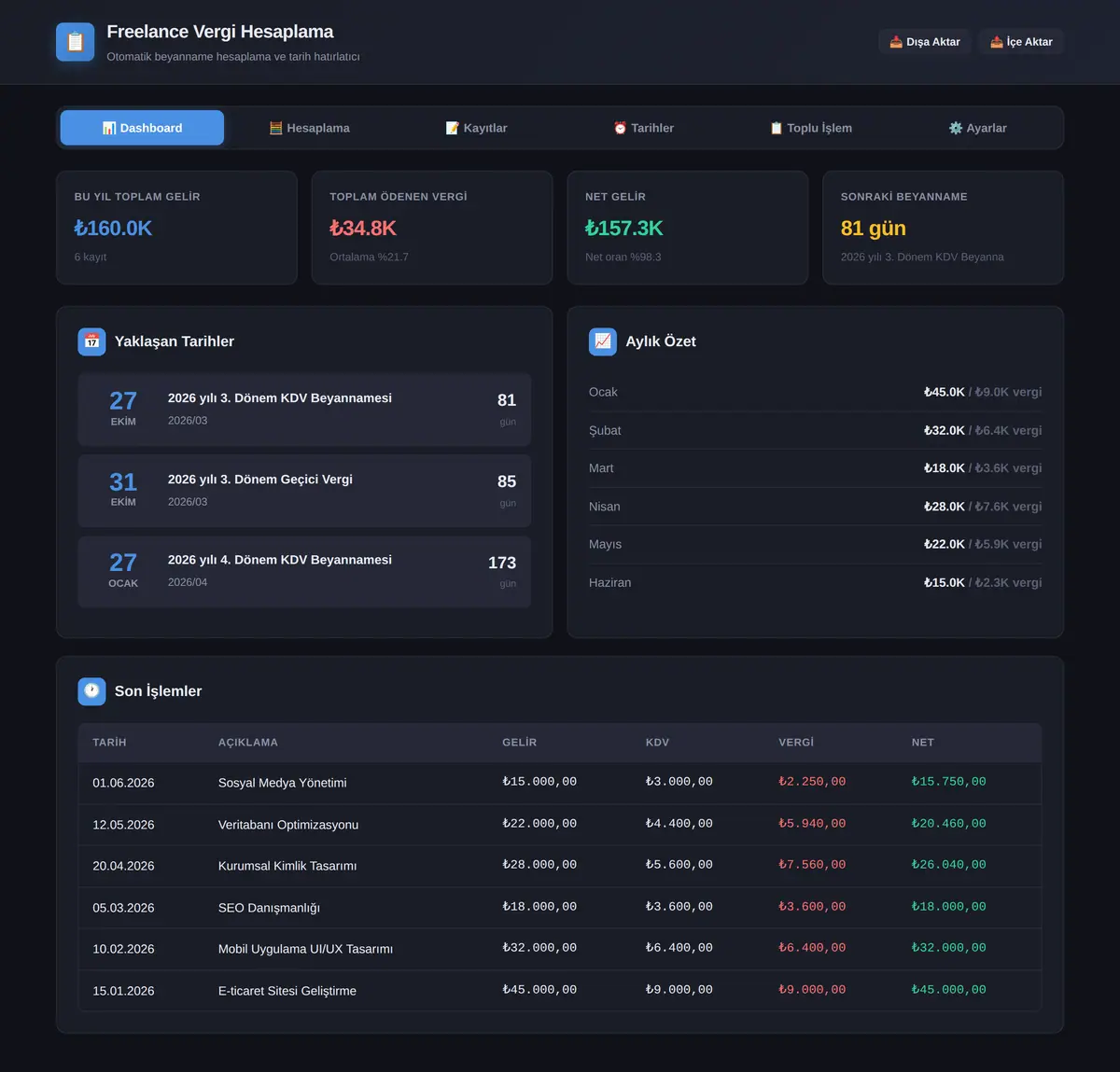Viewport: 1120px width, 1072px height.
Task: Click the Mart row in Aylık Özet
Action: point(815,468)
